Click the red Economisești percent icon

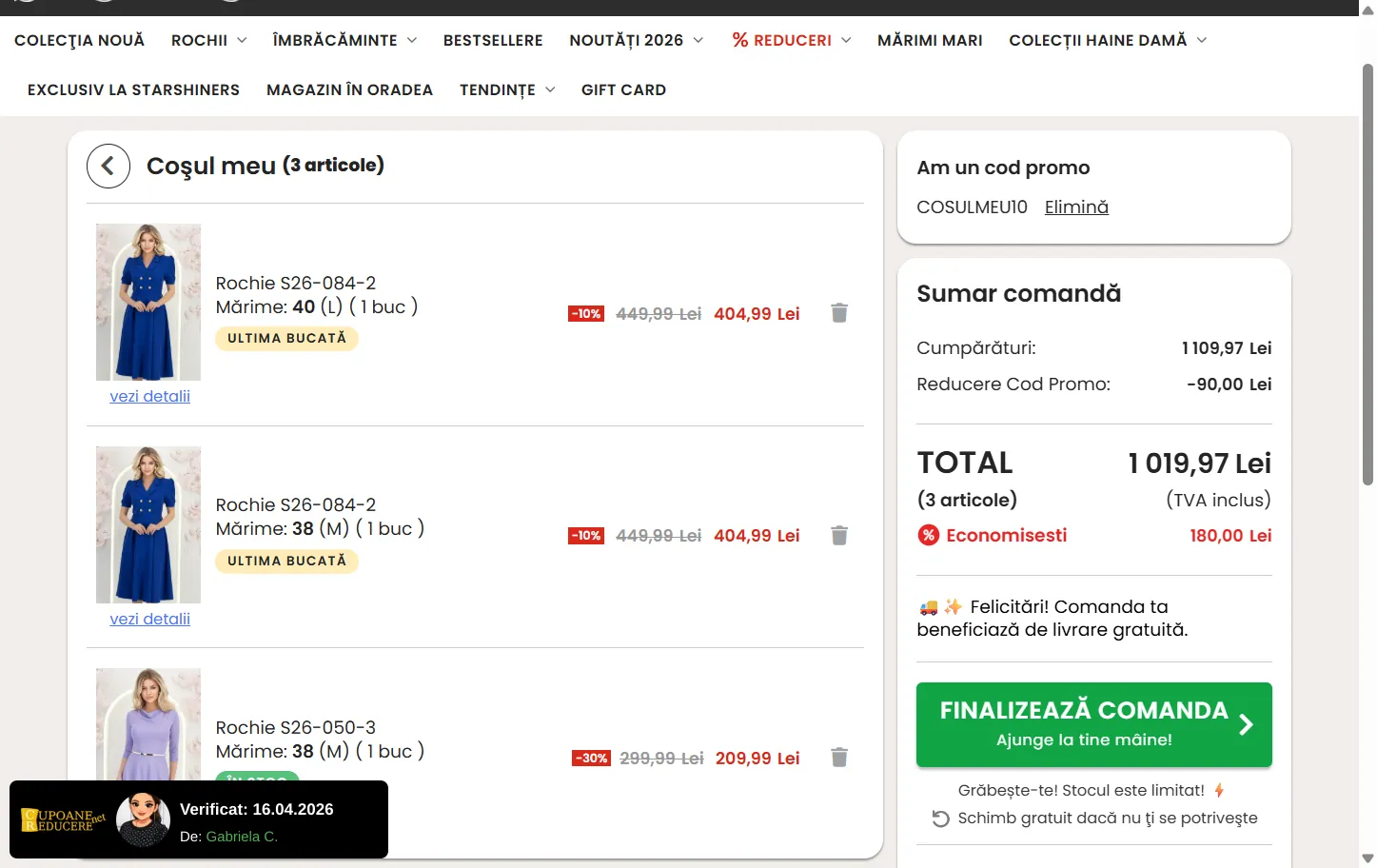[x=928, y=536]
